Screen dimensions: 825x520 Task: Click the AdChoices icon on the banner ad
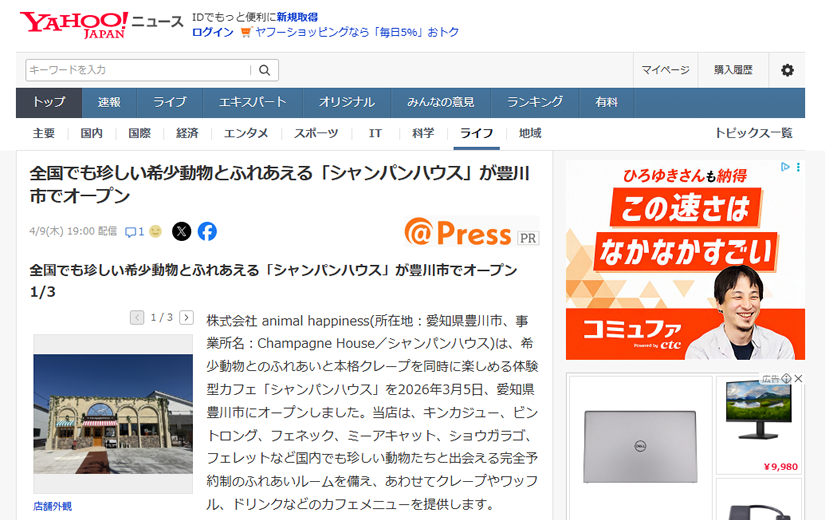tap(786, 167)
